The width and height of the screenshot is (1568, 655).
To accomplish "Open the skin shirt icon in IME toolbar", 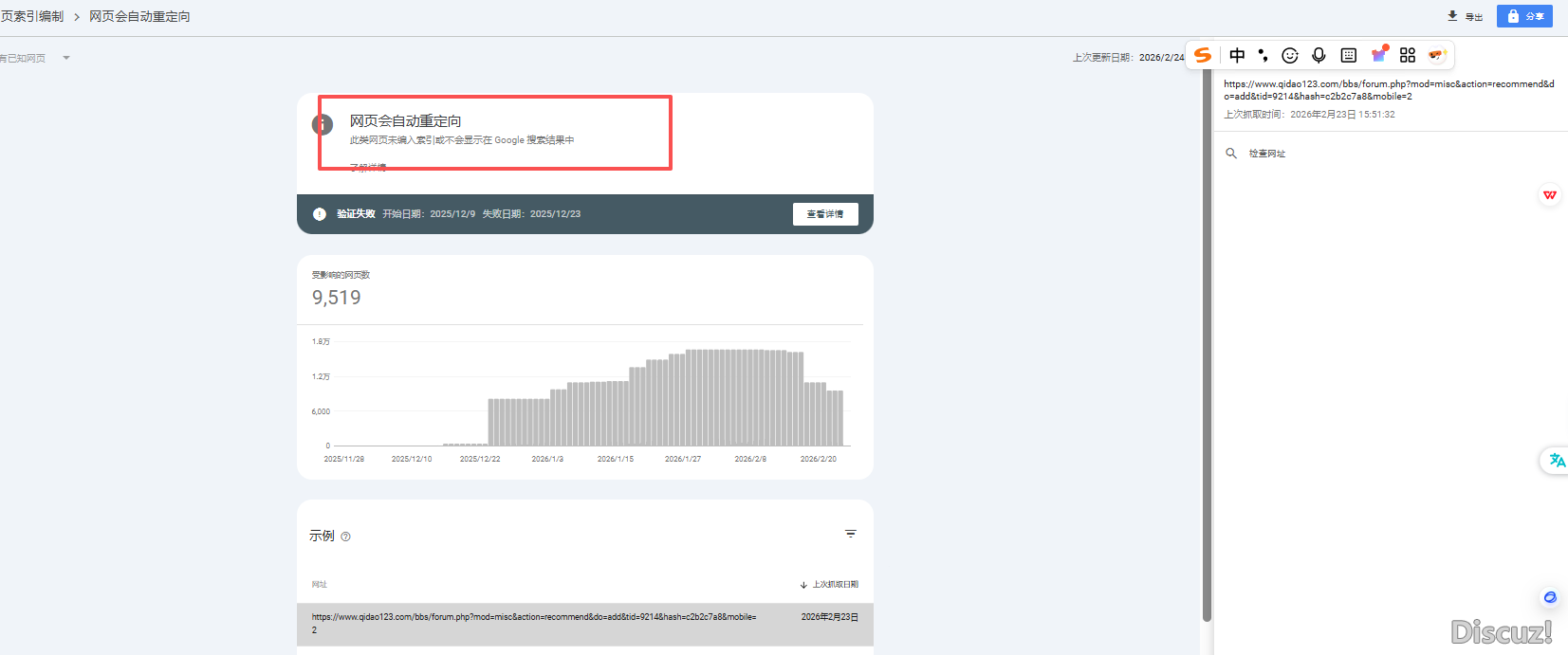I will [1378, 55].
